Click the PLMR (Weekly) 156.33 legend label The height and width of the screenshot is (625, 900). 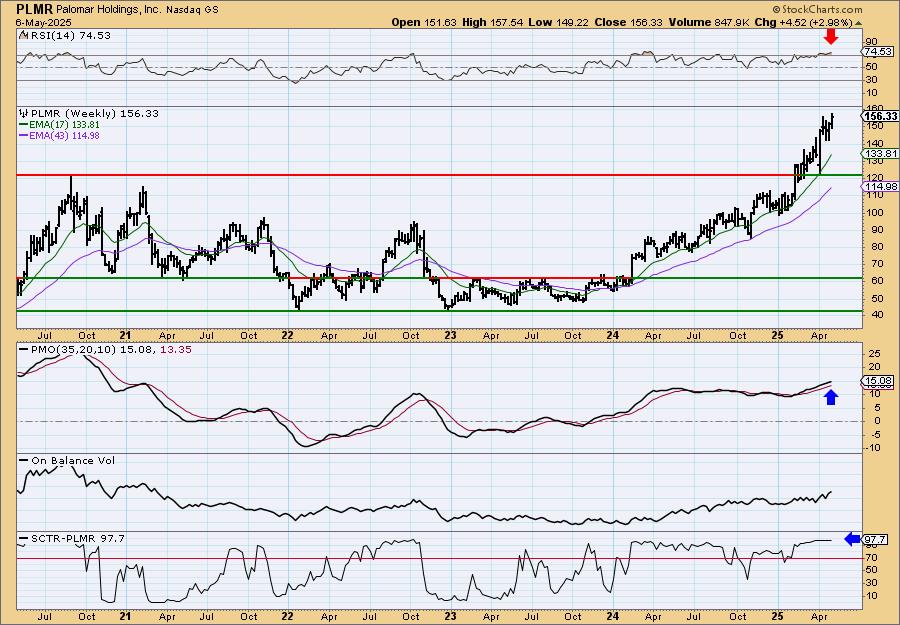click(94, 114)
